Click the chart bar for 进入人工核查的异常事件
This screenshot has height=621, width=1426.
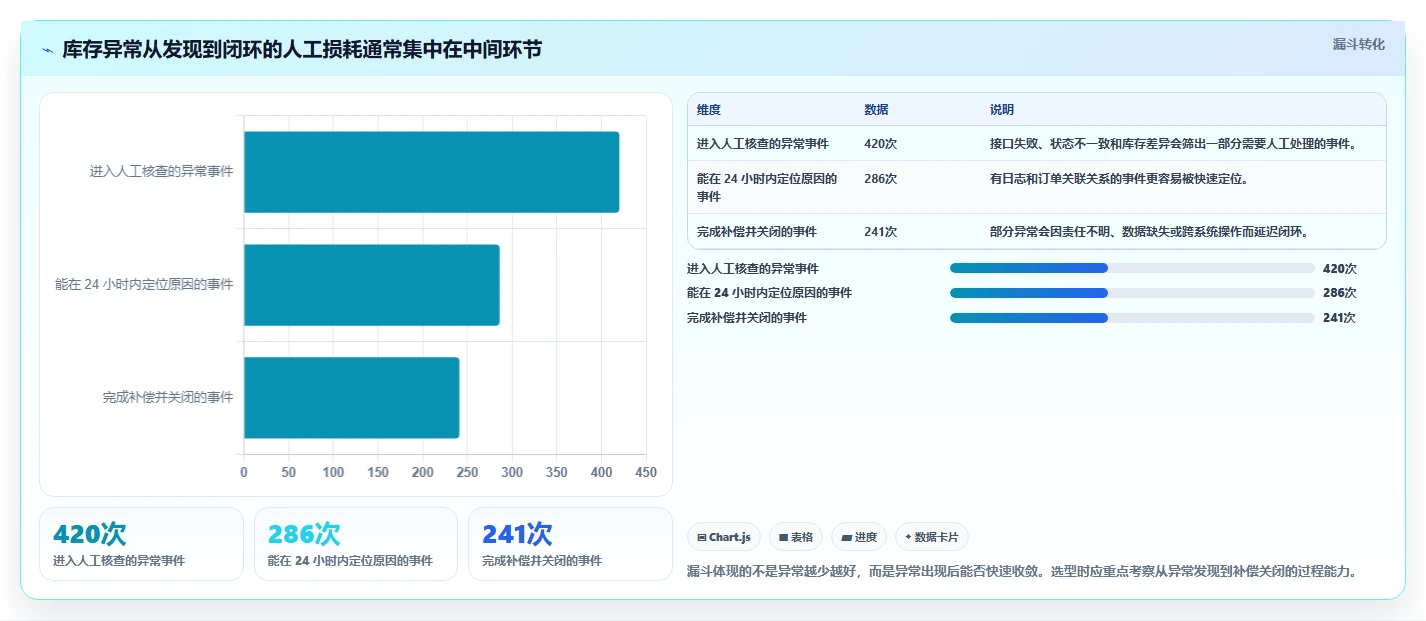(431, 172)
